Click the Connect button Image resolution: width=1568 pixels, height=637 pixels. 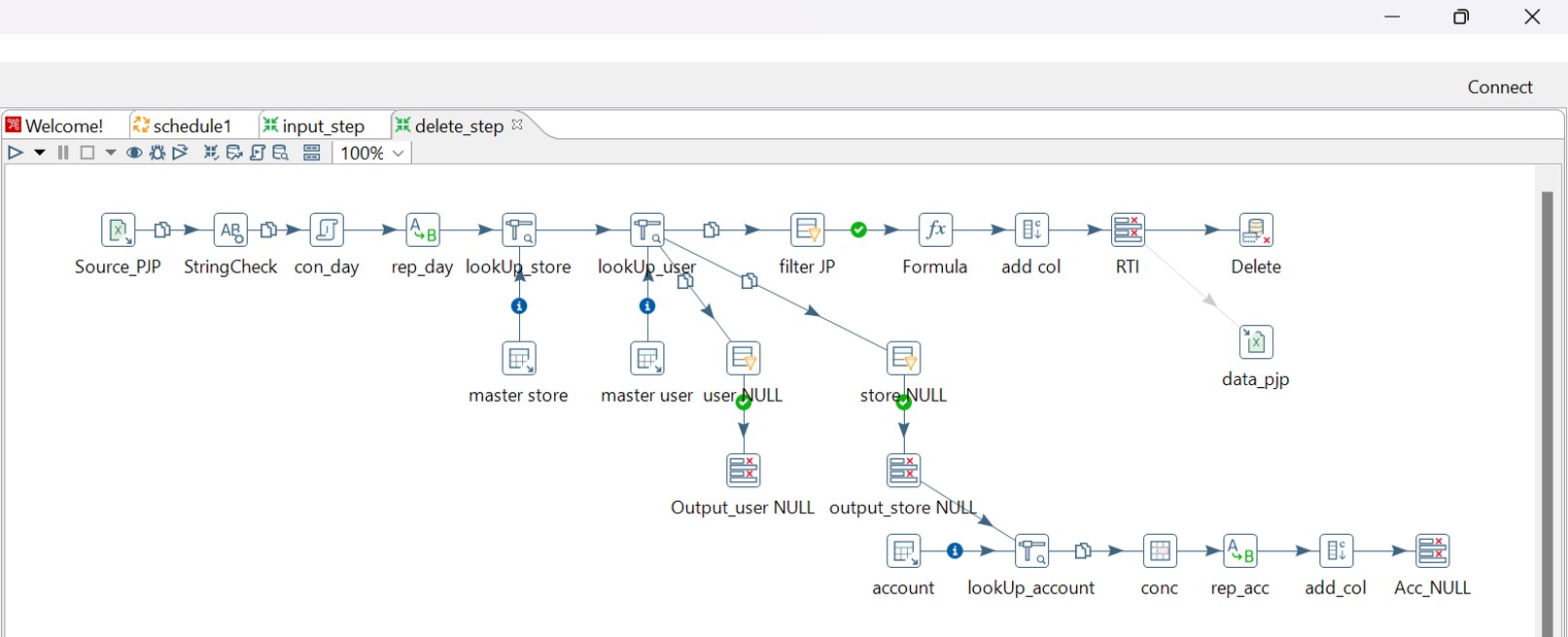(1499, 88)
